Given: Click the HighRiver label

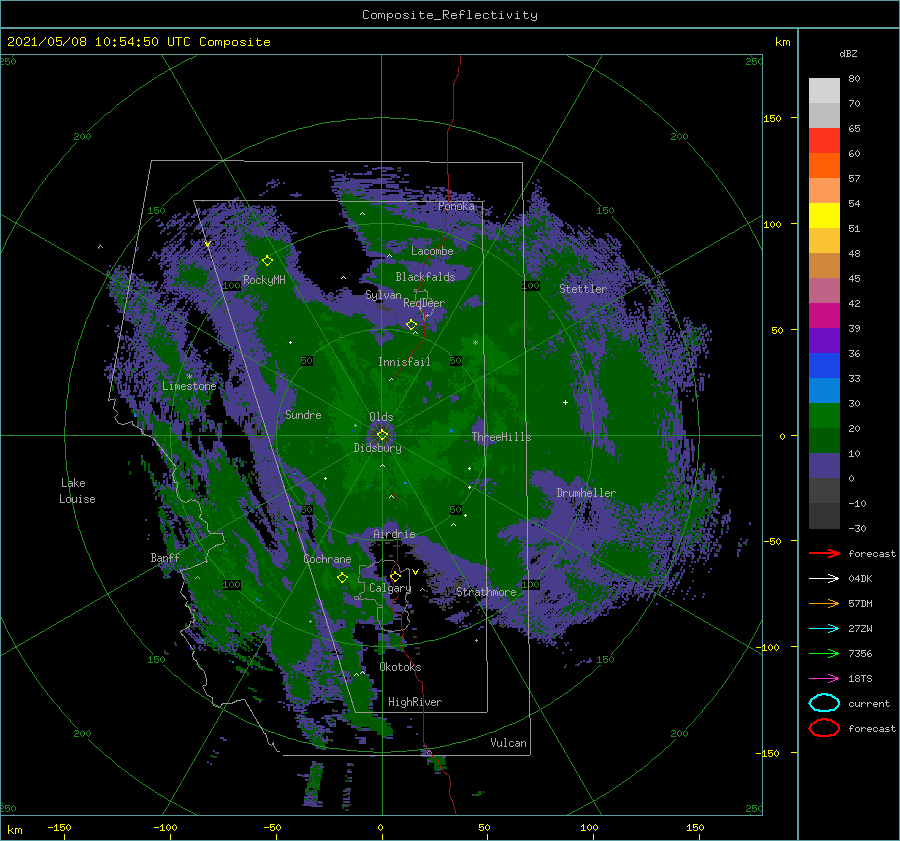Looking at the screenshot, I should (415, 702).
